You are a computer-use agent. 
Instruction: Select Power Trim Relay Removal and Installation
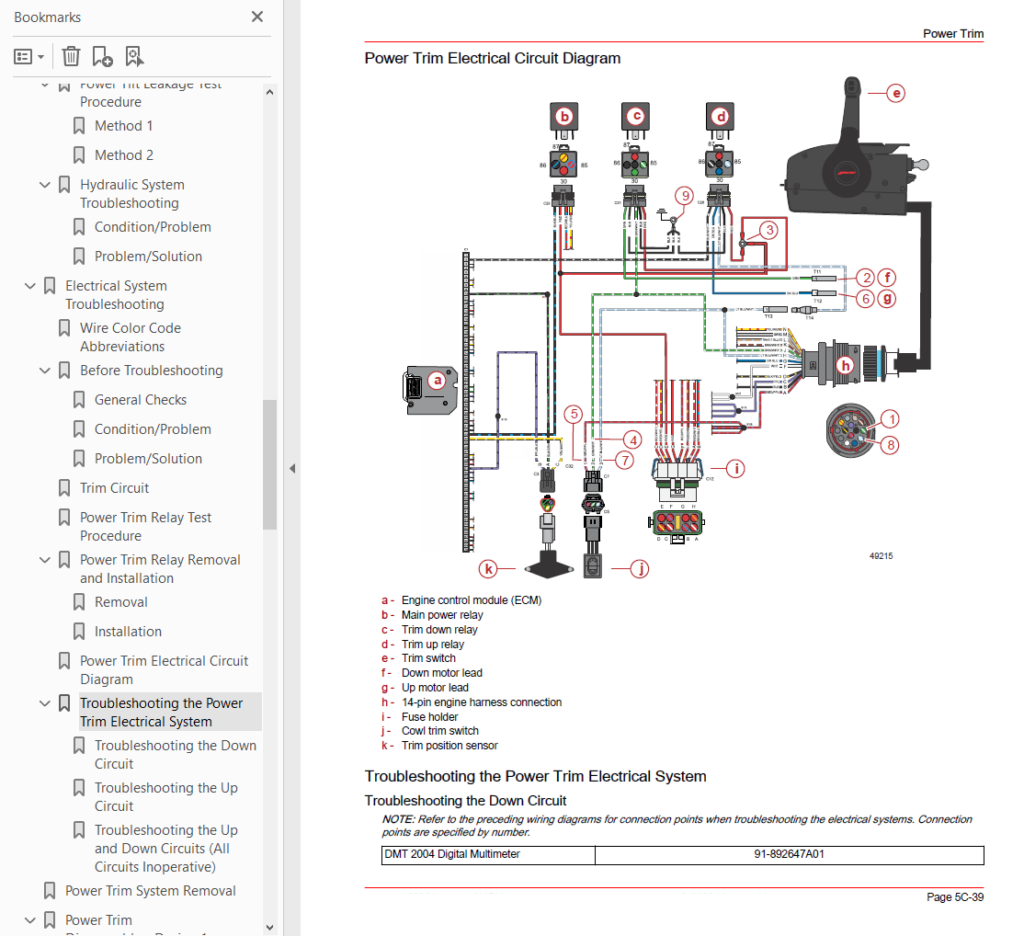160,569
